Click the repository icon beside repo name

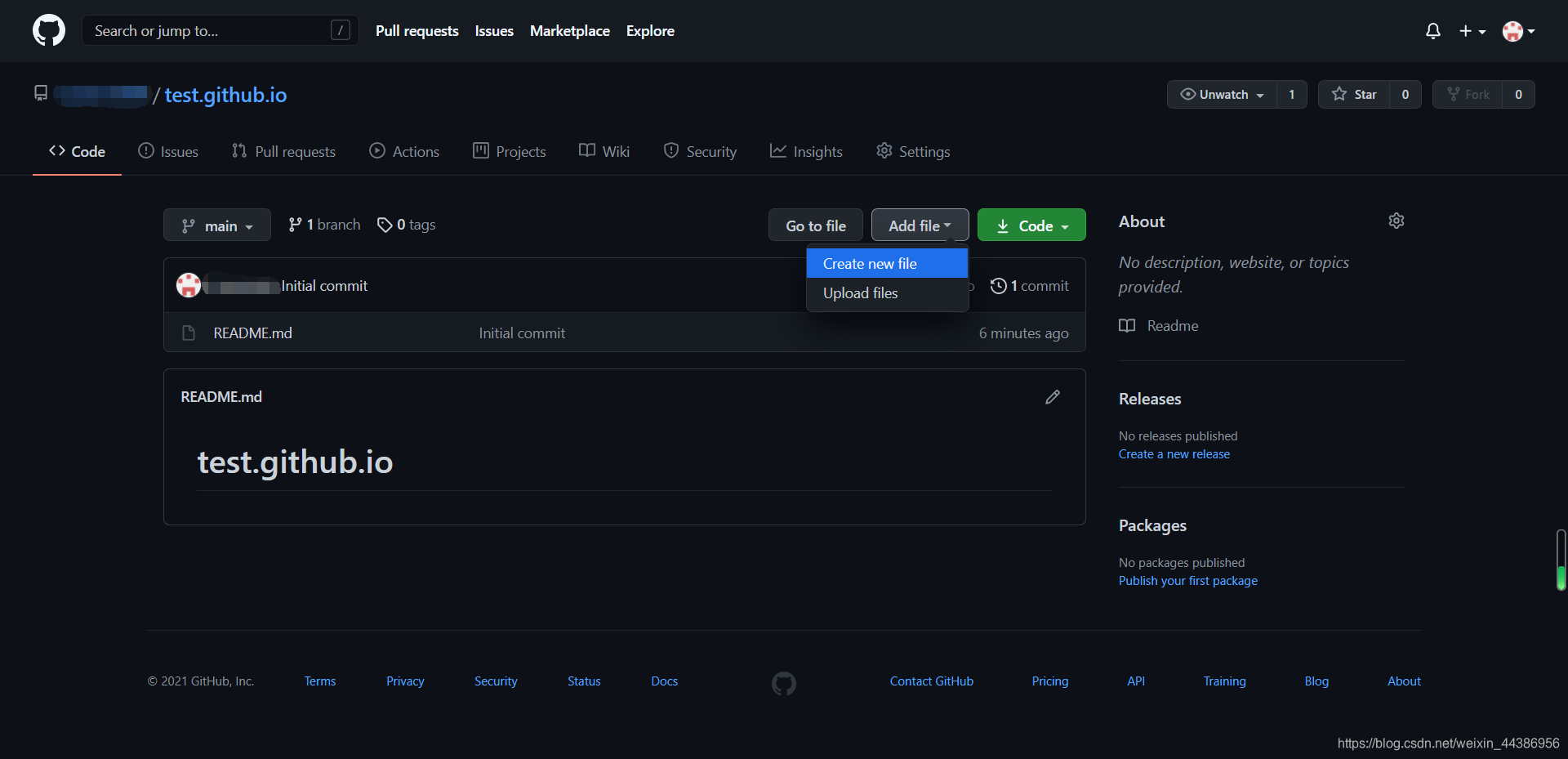41,93
